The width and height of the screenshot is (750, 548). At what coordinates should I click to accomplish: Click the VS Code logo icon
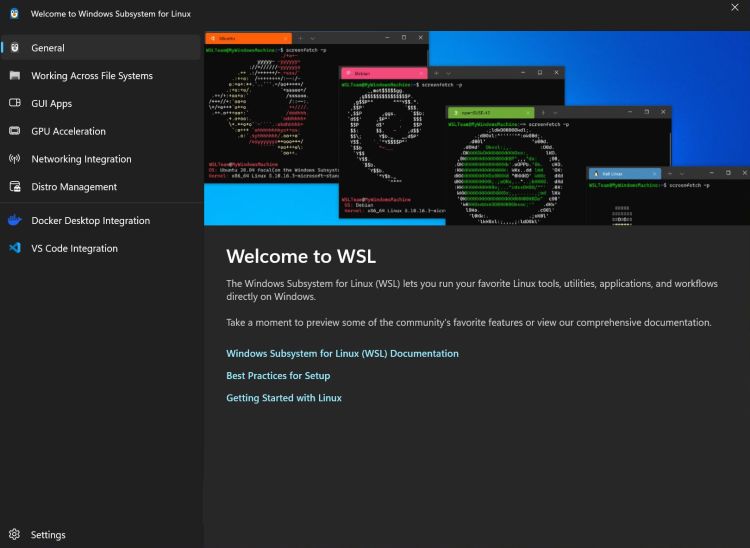[x=14, y=248]
